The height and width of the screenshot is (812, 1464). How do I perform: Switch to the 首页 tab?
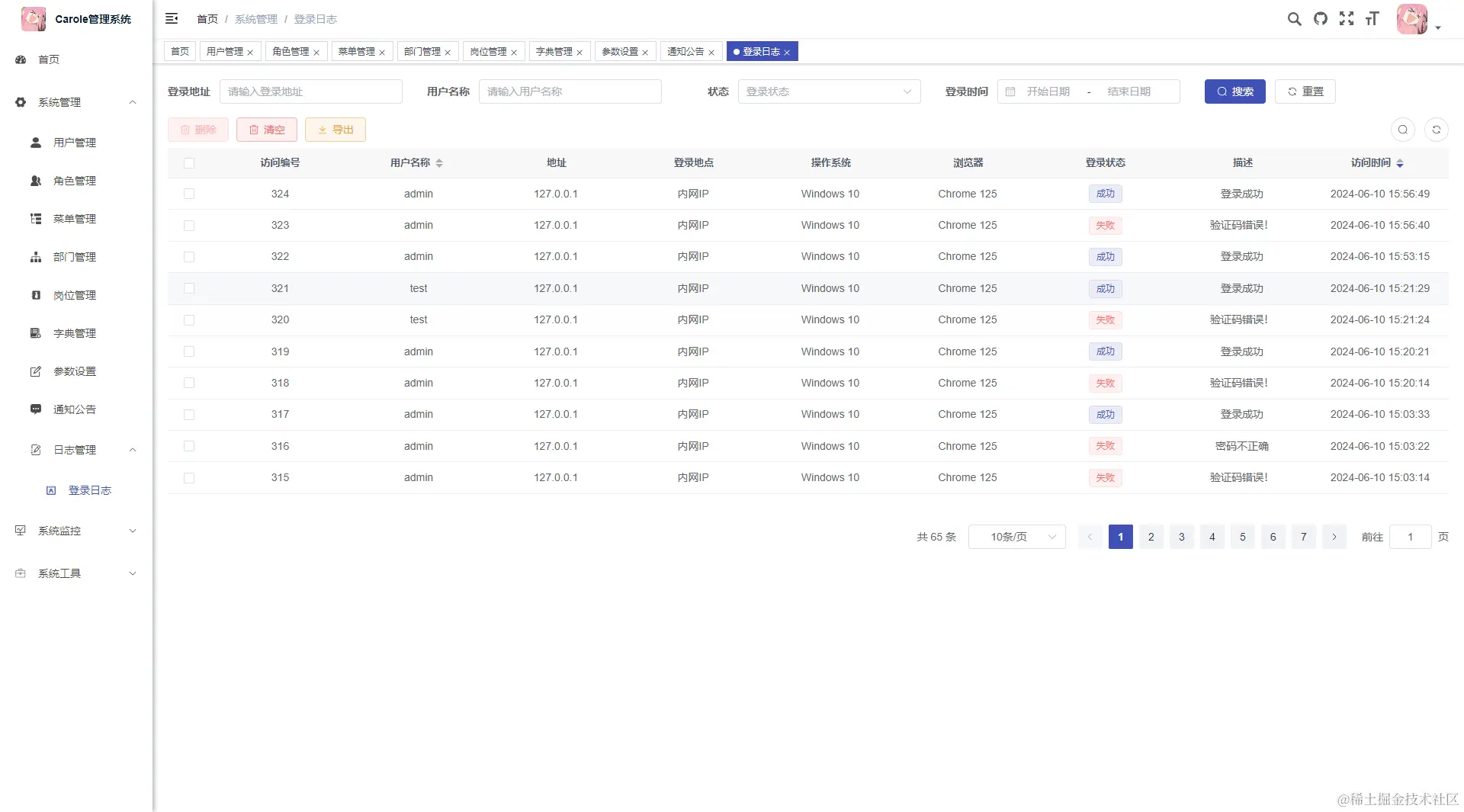click(x=180, y=51)
